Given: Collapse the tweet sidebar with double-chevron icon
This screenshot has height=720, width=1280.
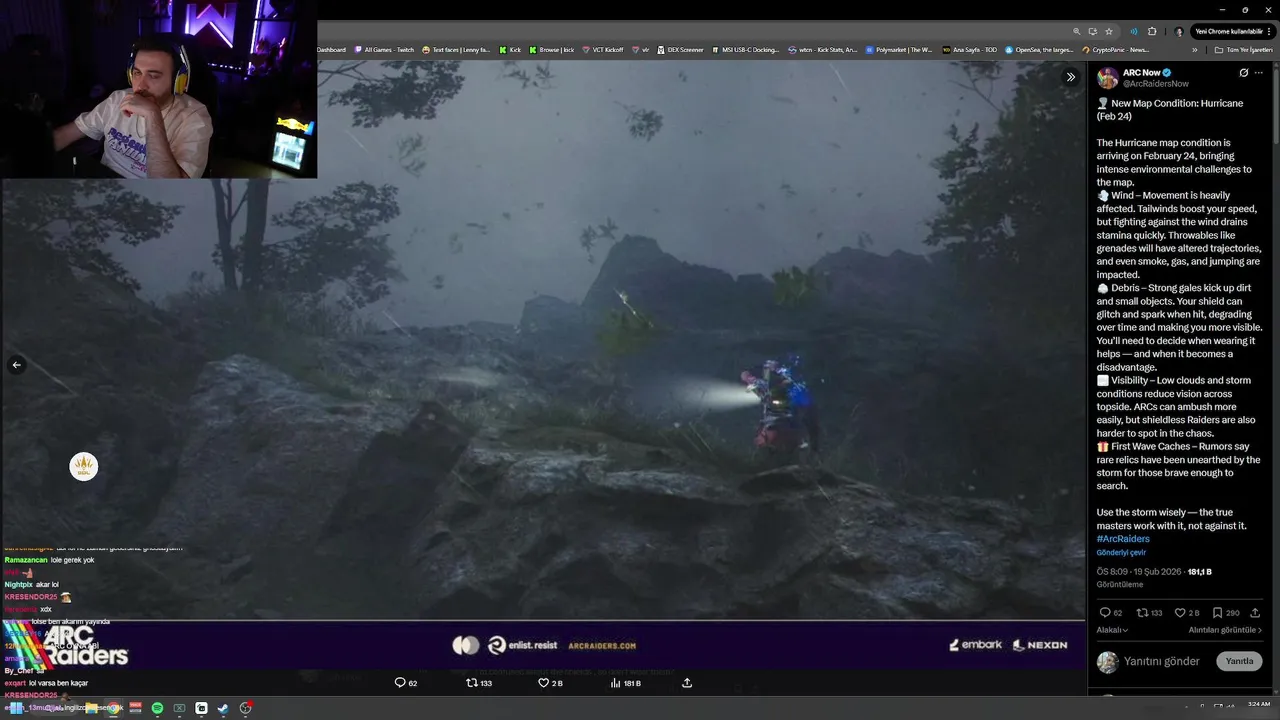Looking at the screenshot, I should (1070, 77).
